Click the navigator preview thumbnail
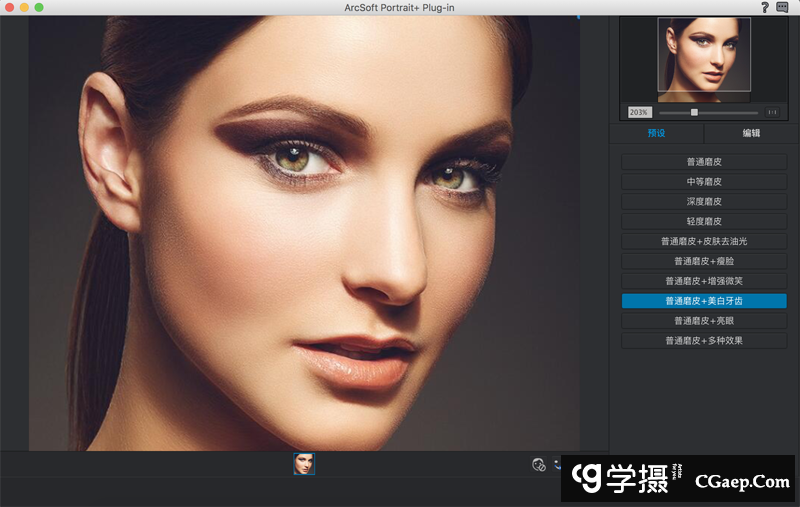This screenshot has height=507, width=800. [703, 59]
